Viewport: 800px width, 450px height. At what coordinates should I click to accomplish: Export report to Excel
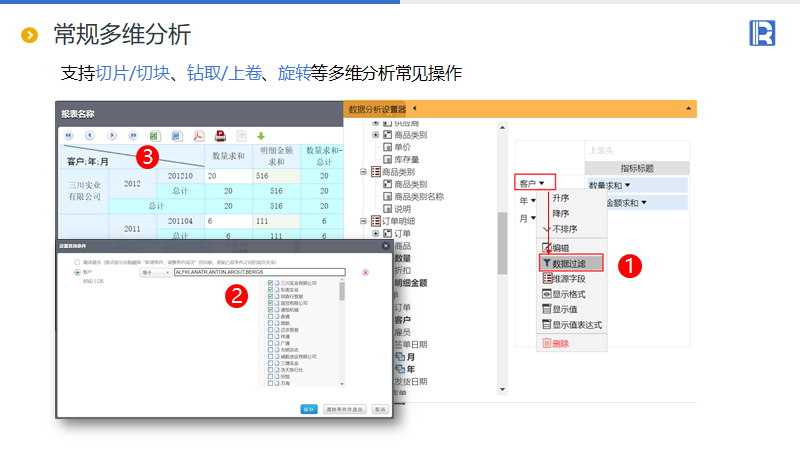(x=155, y=136)
